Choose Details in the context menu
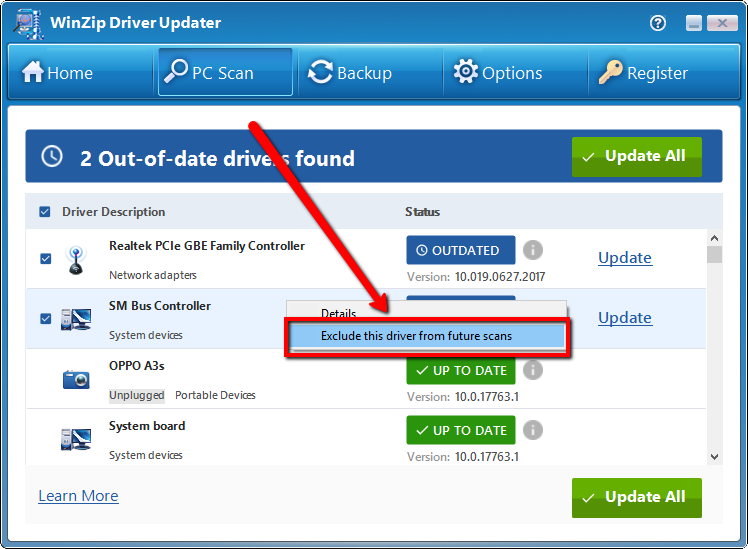748x549 pixels. click(x=338, y=313)
